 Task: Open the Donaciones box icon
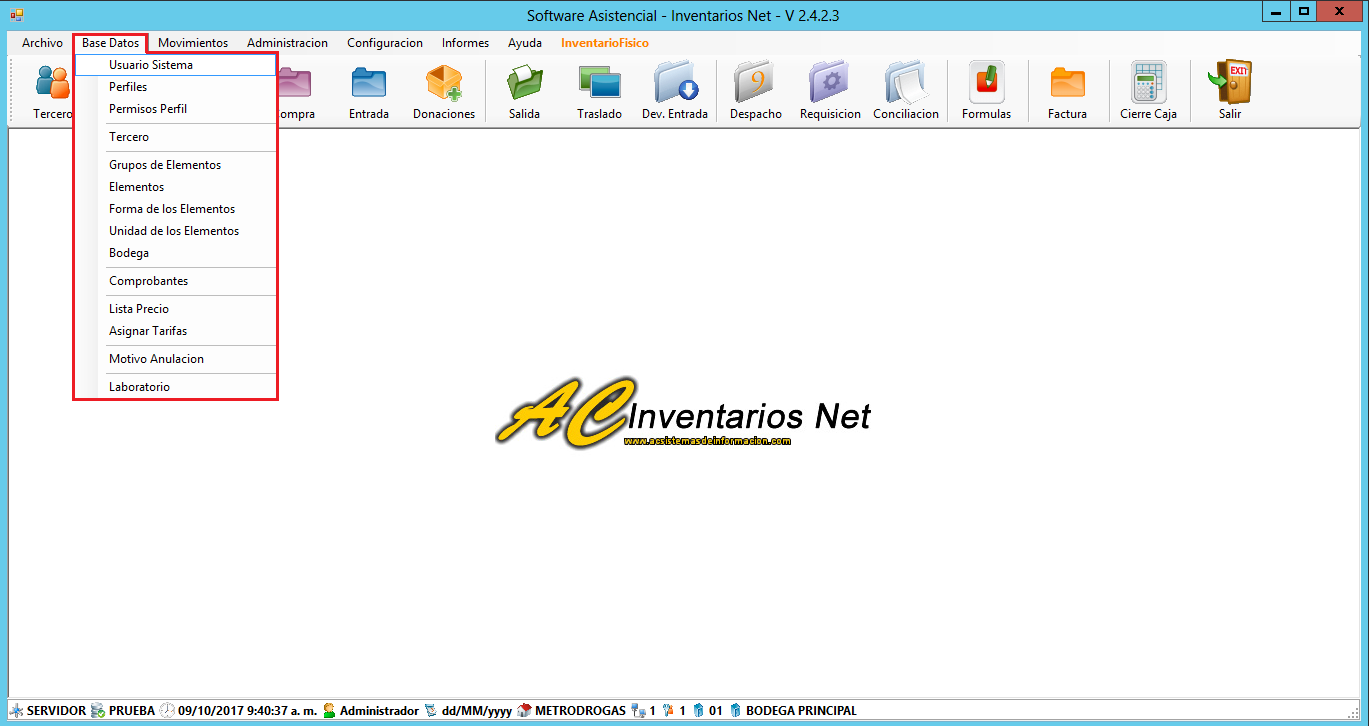coord(444,84)
